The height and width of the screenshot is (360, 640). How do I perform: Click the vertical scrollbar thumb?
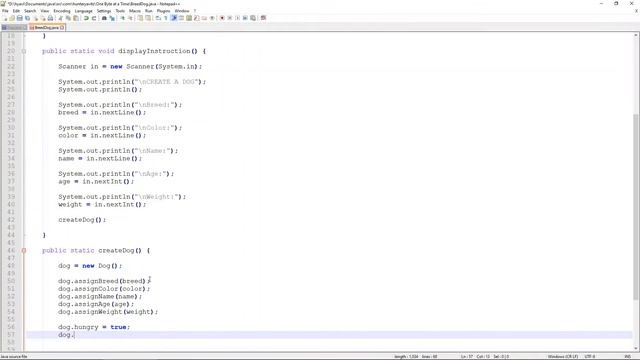(636, 206)
